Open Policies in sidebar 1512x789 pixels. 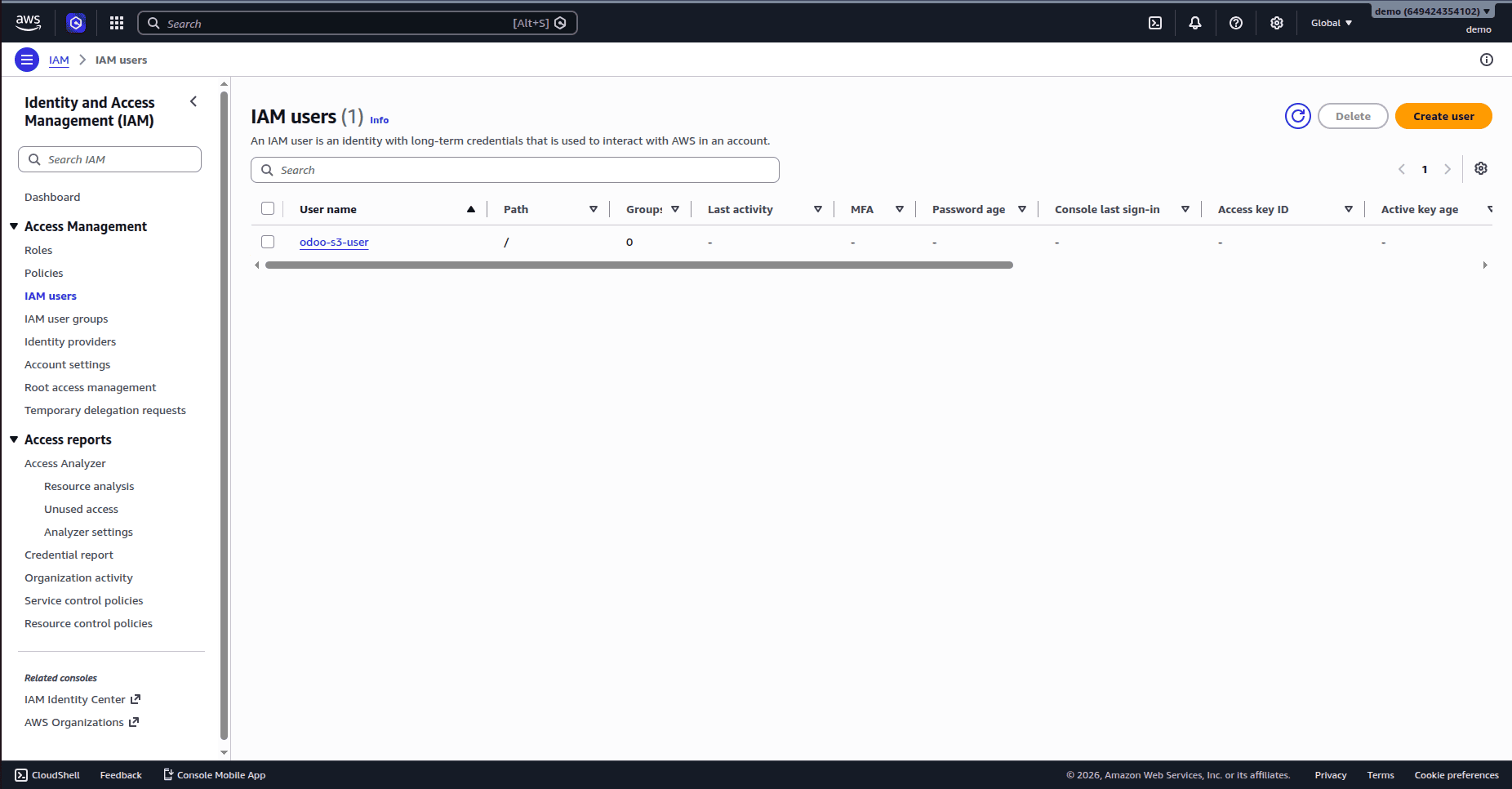[x=44, y=273]
